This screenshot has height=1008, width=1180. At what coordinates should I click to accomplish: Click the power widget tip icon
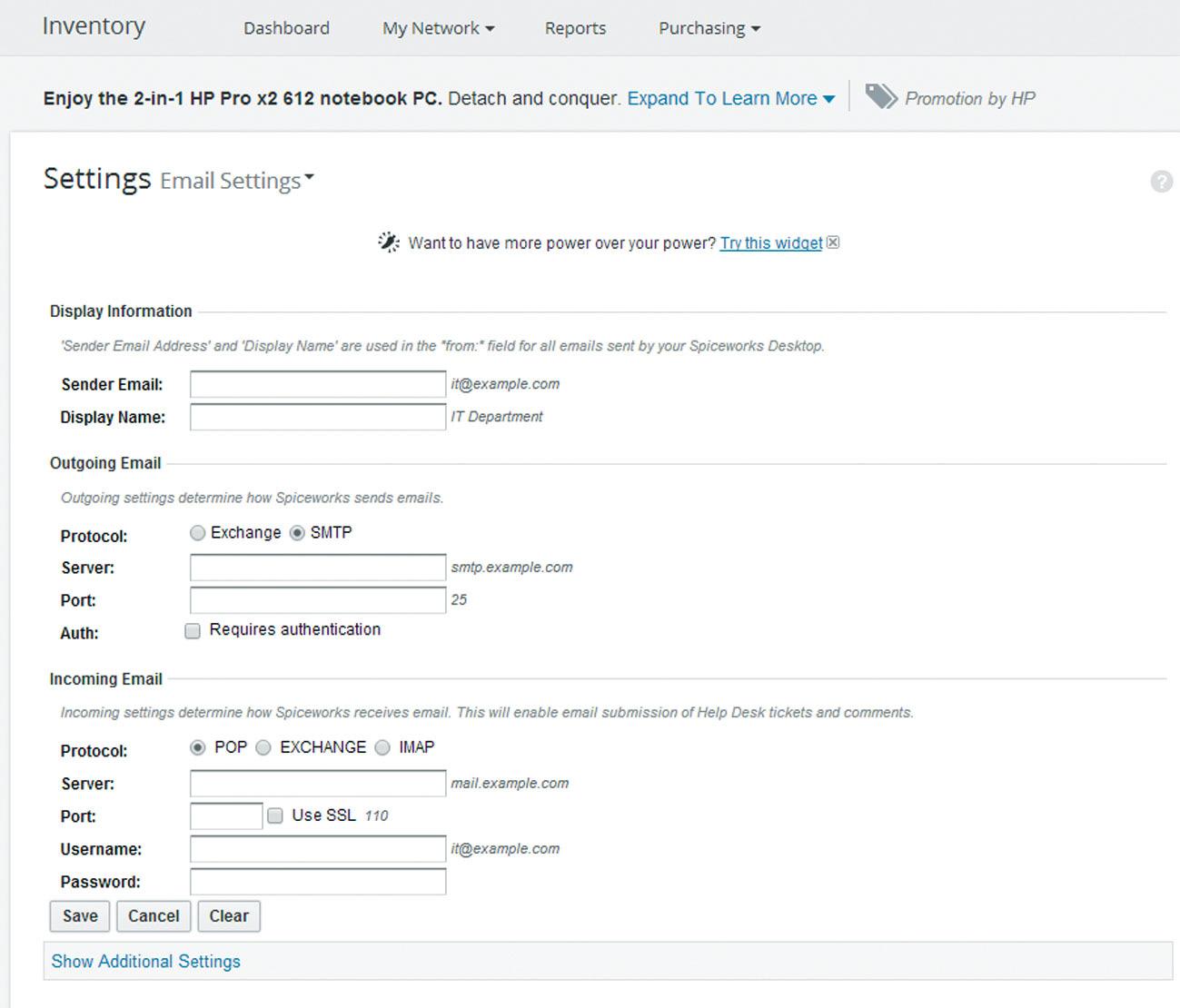[x=389, y=242]
